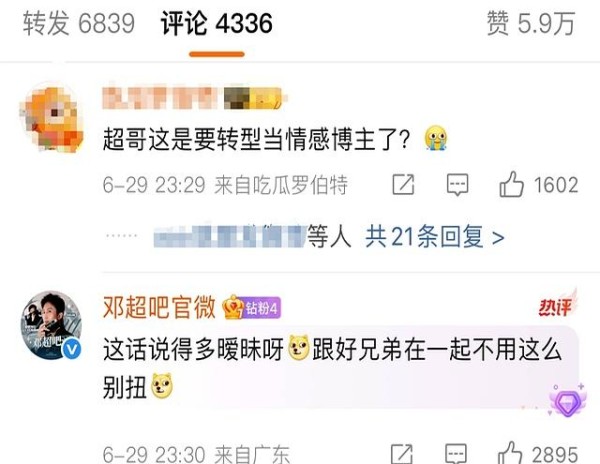Image resolution: width=600 pixels, height=464 pixels.
Task: Open the blurred first commenter username
Action: (x=194, y=98)
